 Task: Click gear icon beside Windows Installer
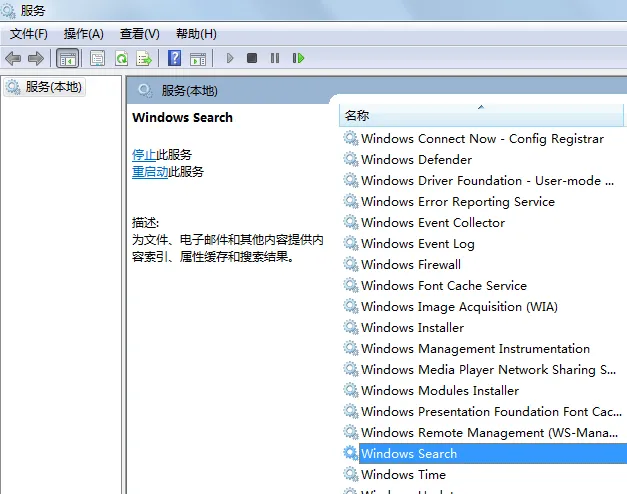pyautogui.click(x=351, y=327)
